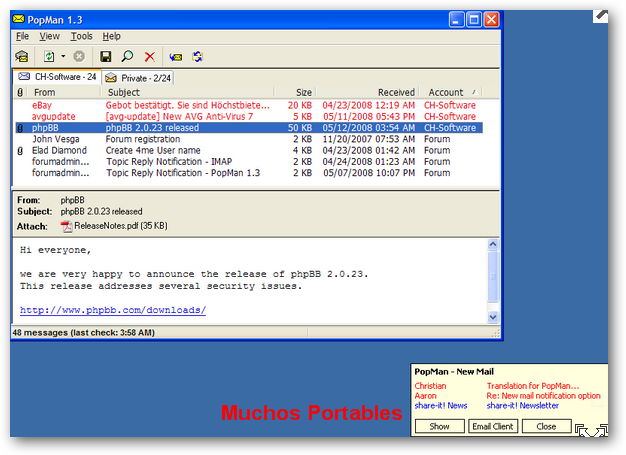
Task: Select the phpBB 2.0.23 released message row
Action: pyautogui.click(x=249, y=128)
